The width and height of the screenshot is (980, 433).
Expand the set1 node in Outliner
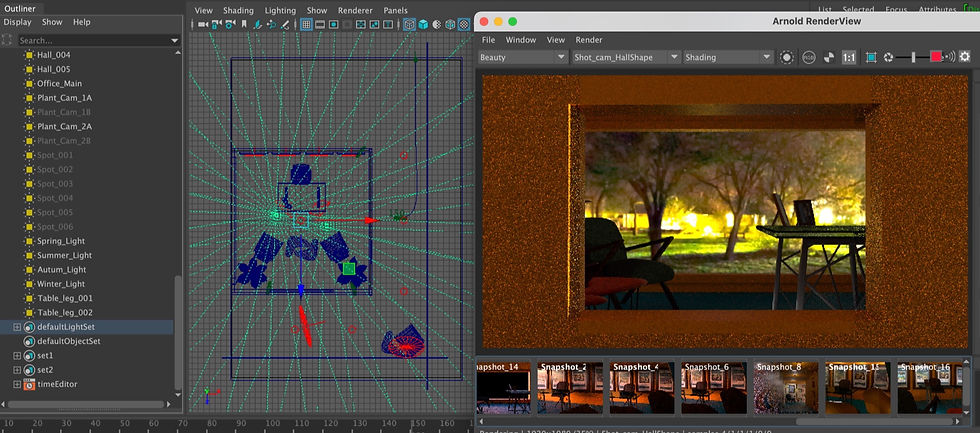(17, 356)
